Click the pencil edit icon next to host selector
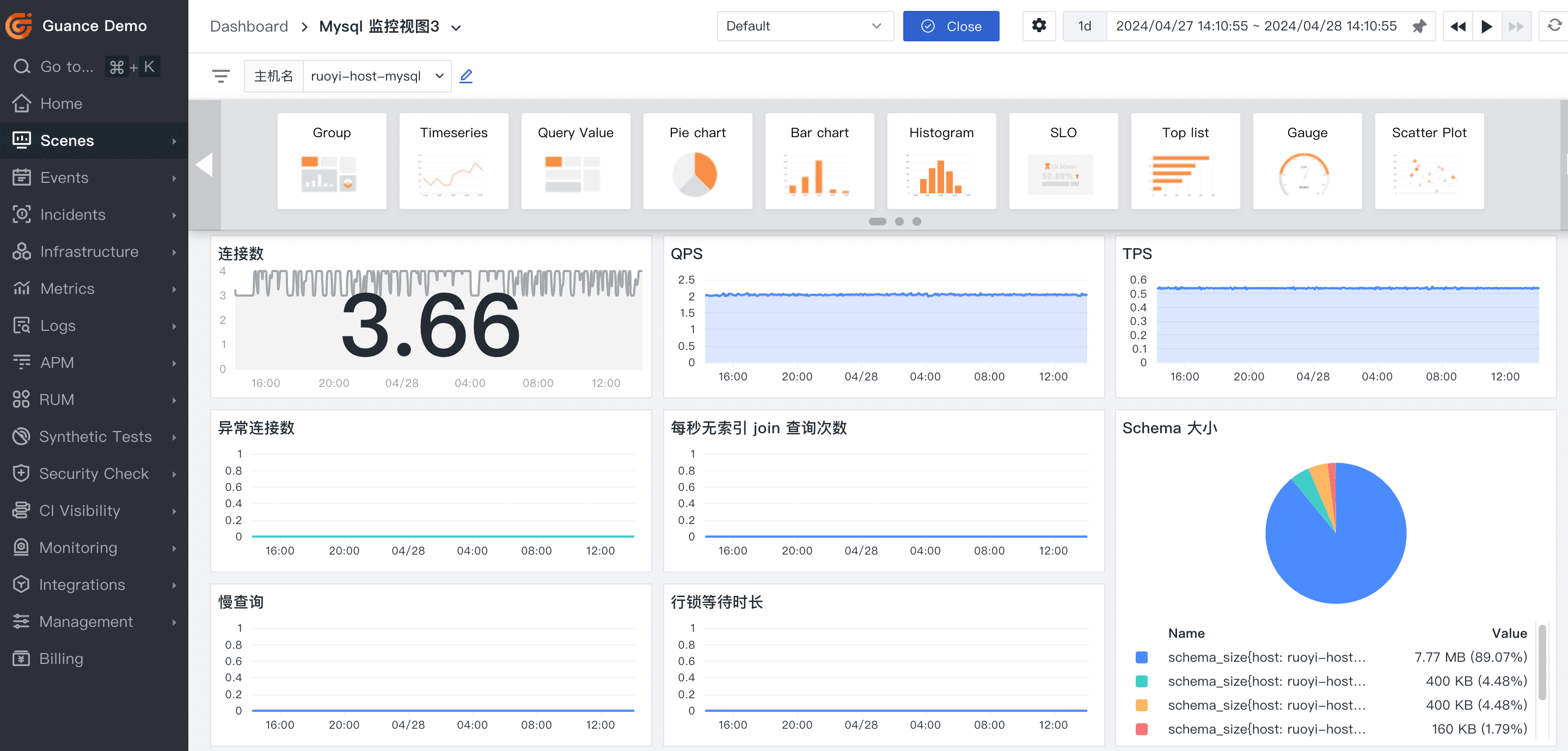Screen dimensions: 1568x751 coord(465,76)
